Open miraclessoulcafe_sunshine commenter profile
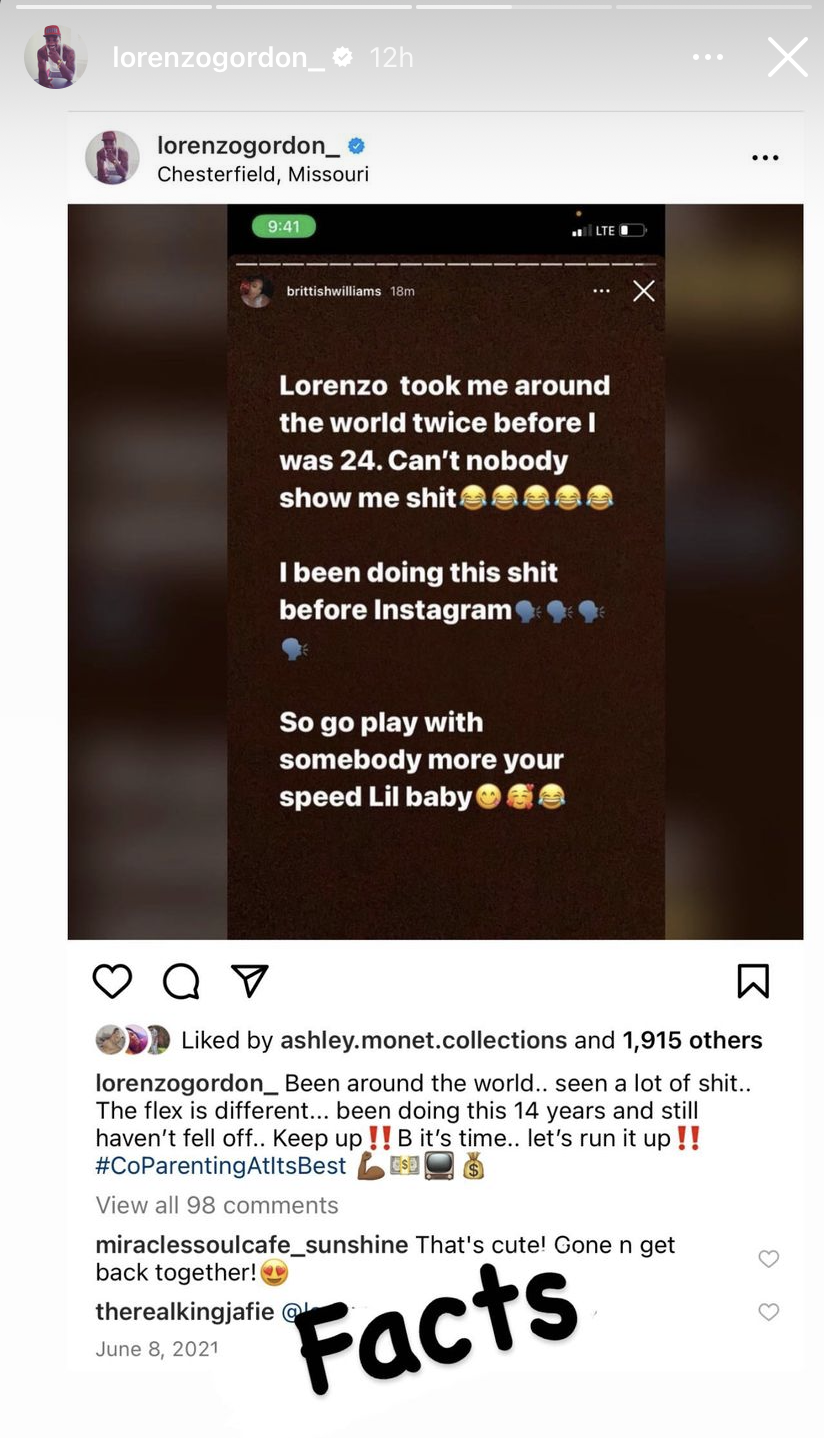The height and width of the screenshot is (1438, 824). (x=251, y=1245)
